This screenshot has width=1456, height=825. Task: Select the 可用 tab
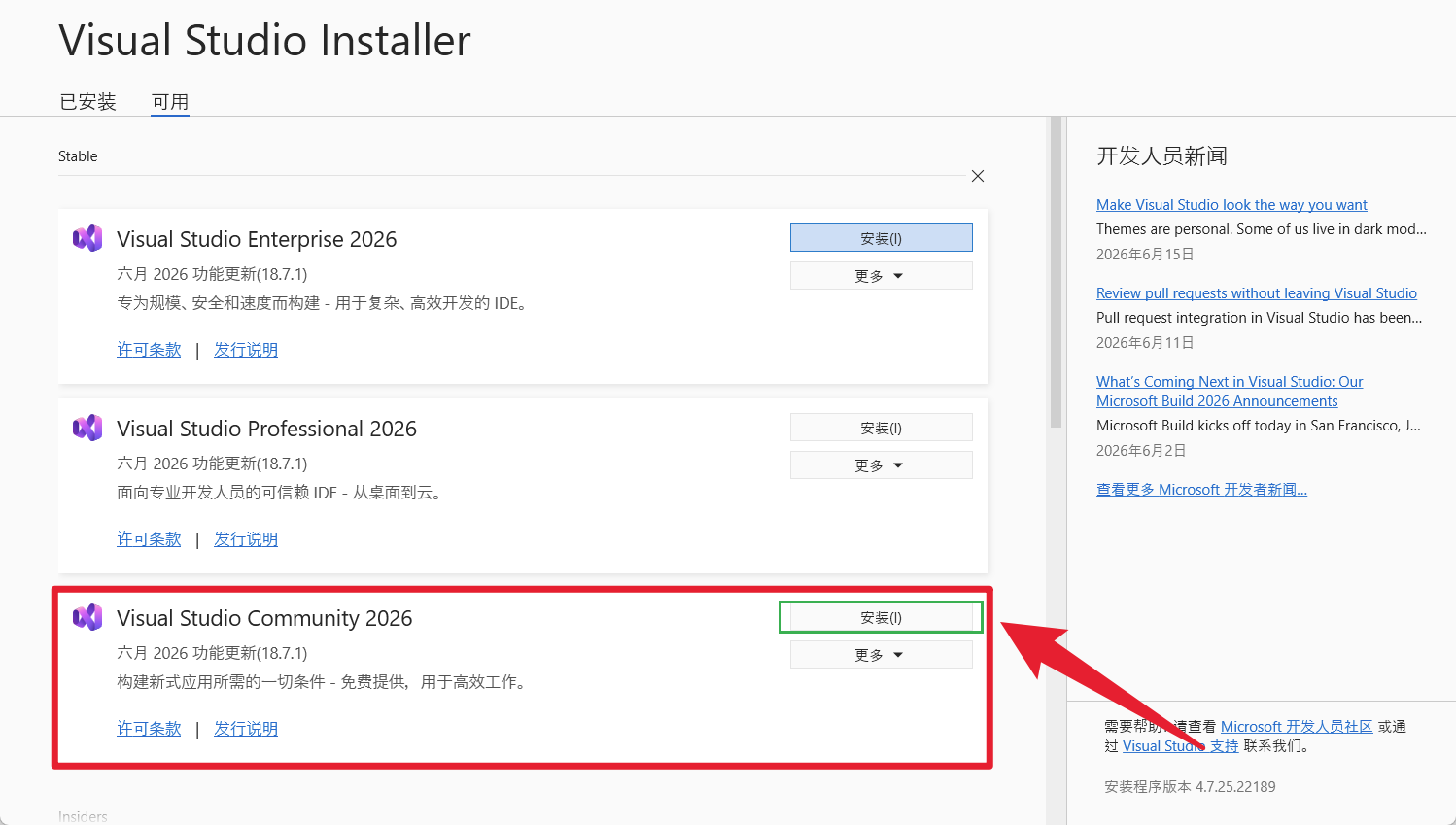point(170,102)
